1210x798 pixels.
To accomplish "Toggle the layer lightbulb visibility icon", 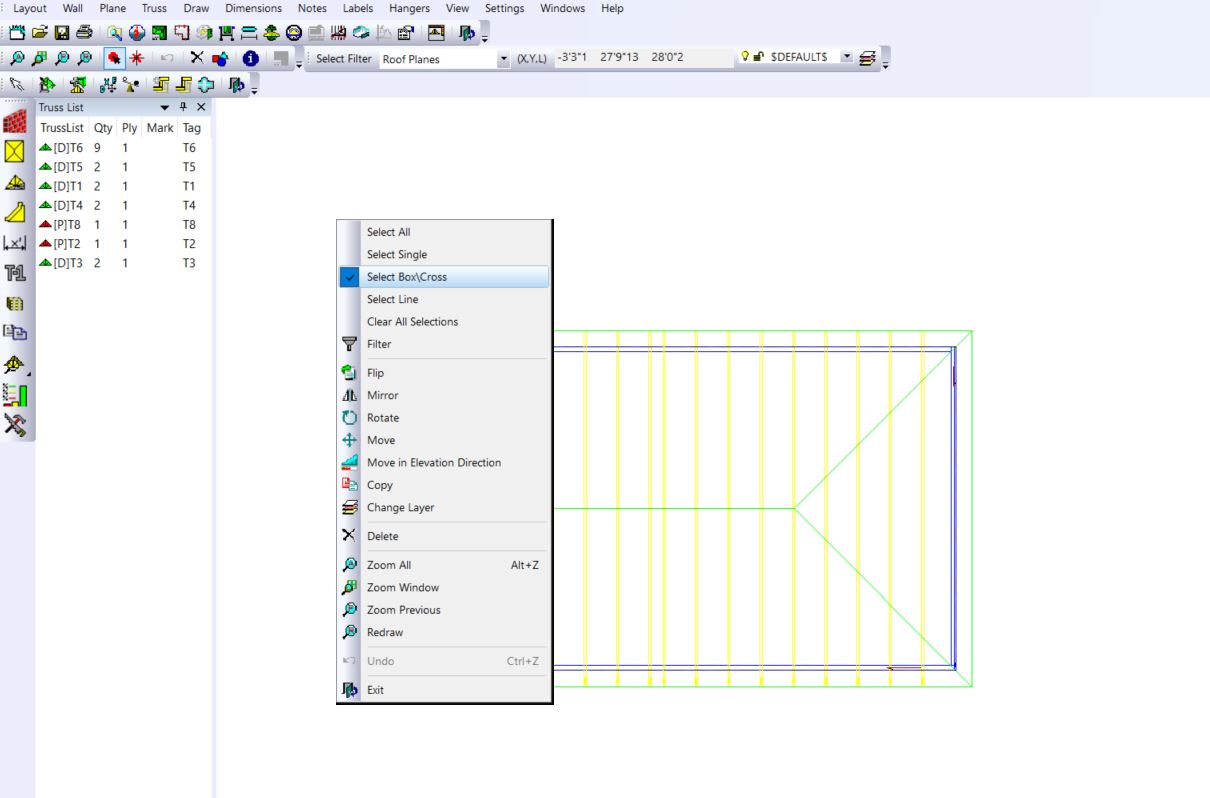I will [746, 58].
